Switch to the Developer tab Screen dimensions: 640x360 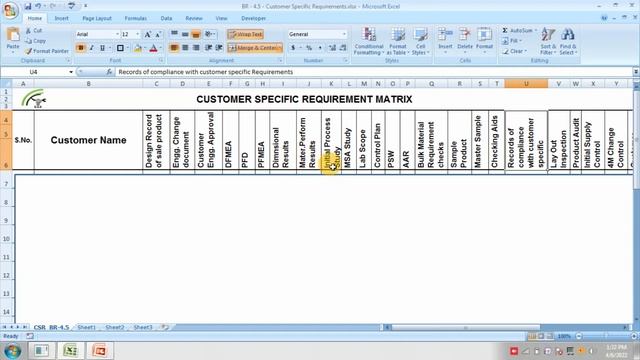click(253, 18)
